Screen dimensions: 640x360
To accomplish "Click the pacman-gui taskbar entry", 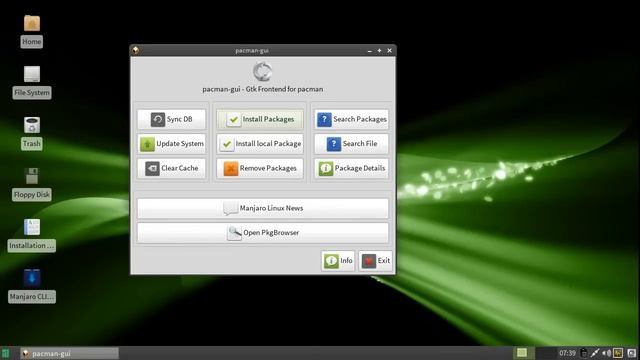I will [x=69, y=353].
